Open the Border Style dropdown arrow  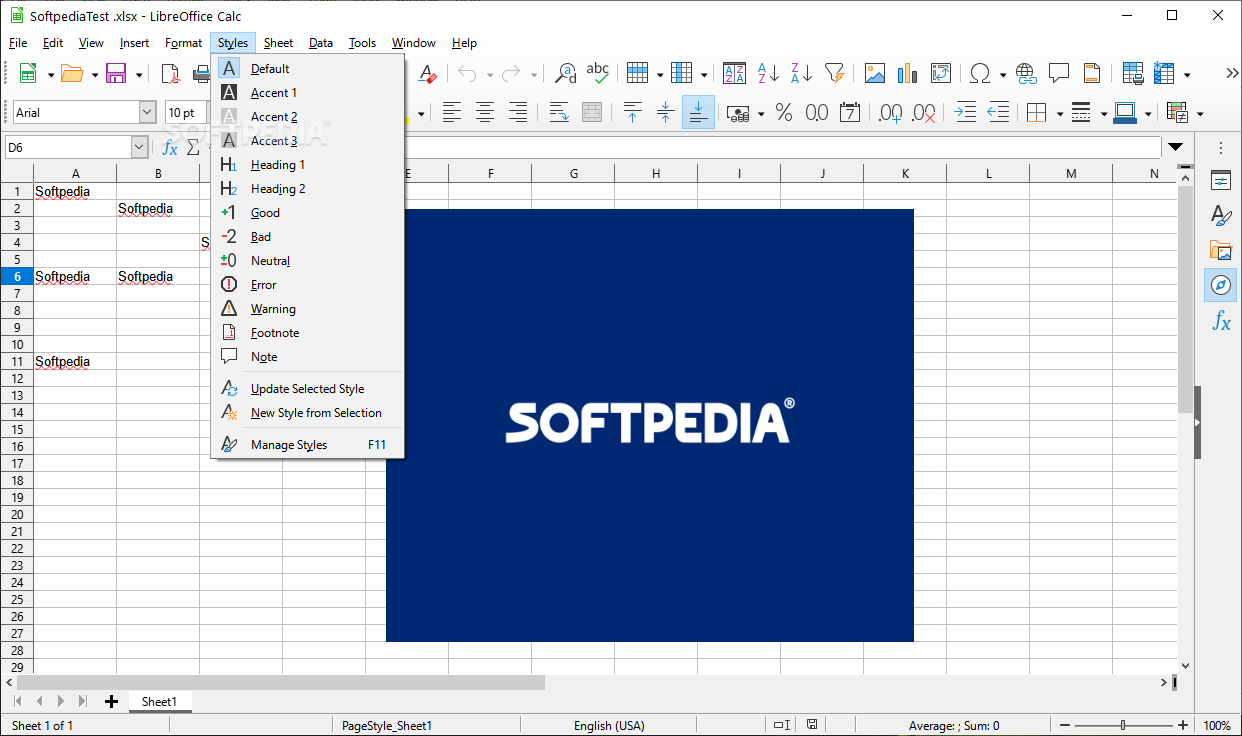click(x=1102, y=114)
